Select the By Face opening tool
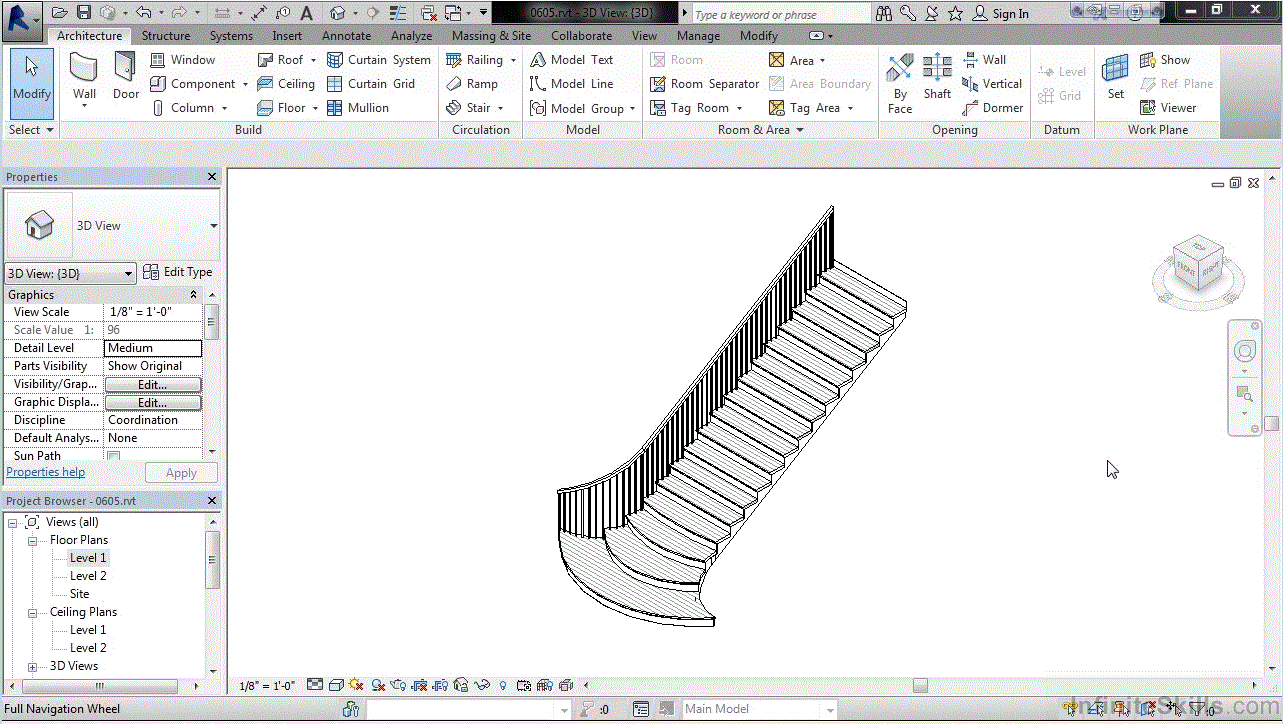Screen dimensions: 1283x724 900,83
